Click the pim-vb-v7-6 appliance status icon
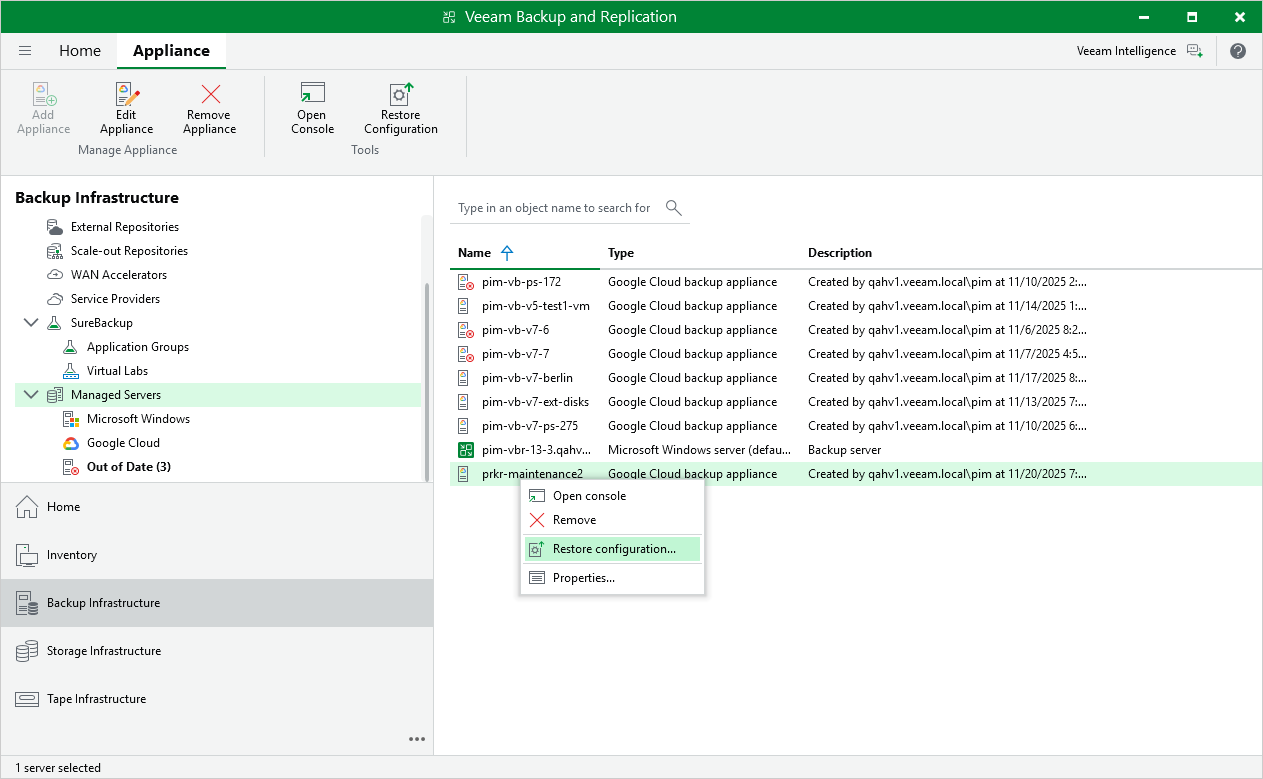The height and width of the screenshot is (779, 1263). coord(465,330)
